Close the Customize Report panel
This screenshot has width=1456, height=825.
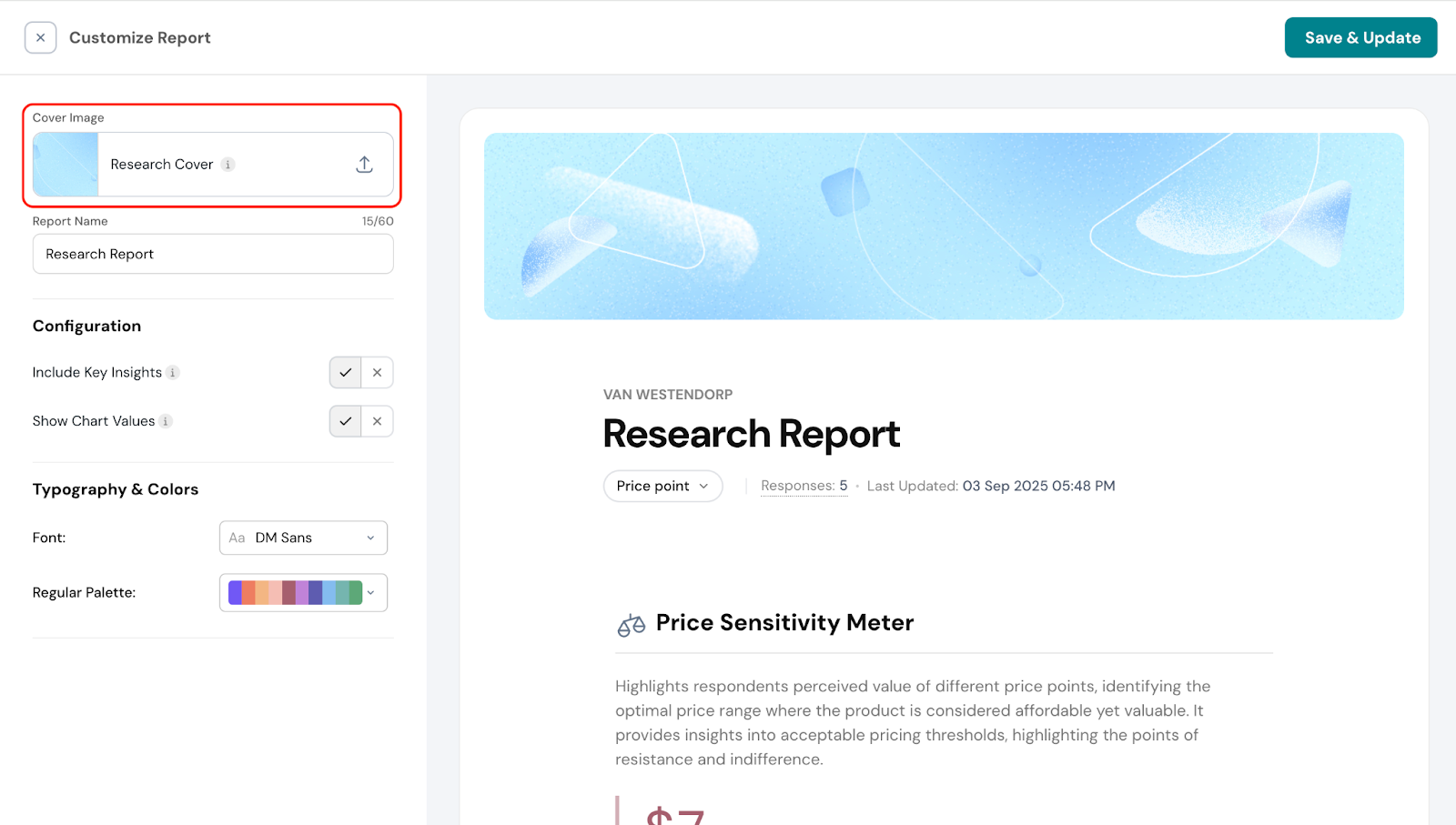tap(40, 38)
